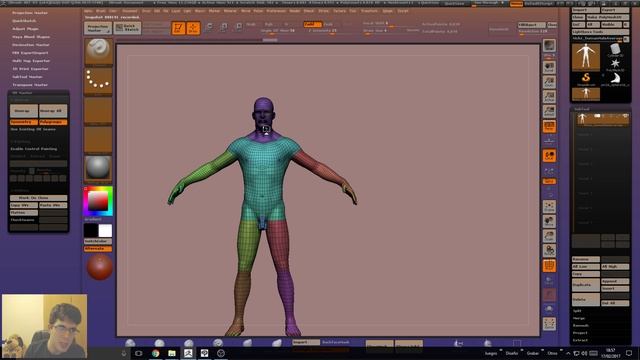Toggle visibility eye of the active subtool
This screenshot has height=360, width=640.
[x=624, y=116]
